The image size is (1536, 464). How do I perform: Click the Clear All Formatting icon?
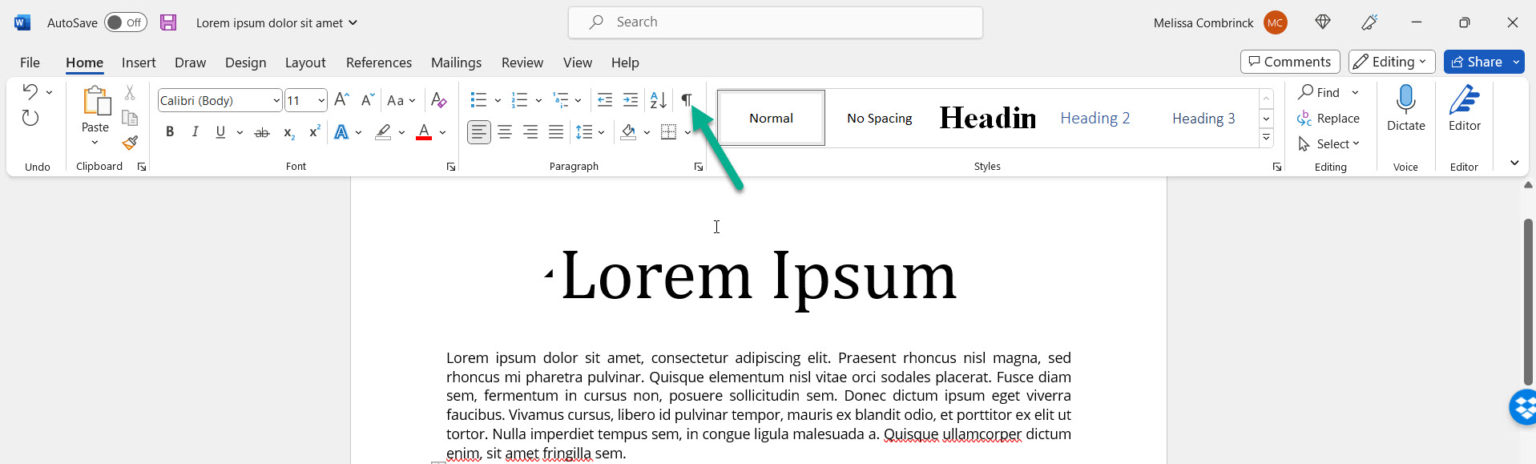pyautogui.click(x=438, y=100)
